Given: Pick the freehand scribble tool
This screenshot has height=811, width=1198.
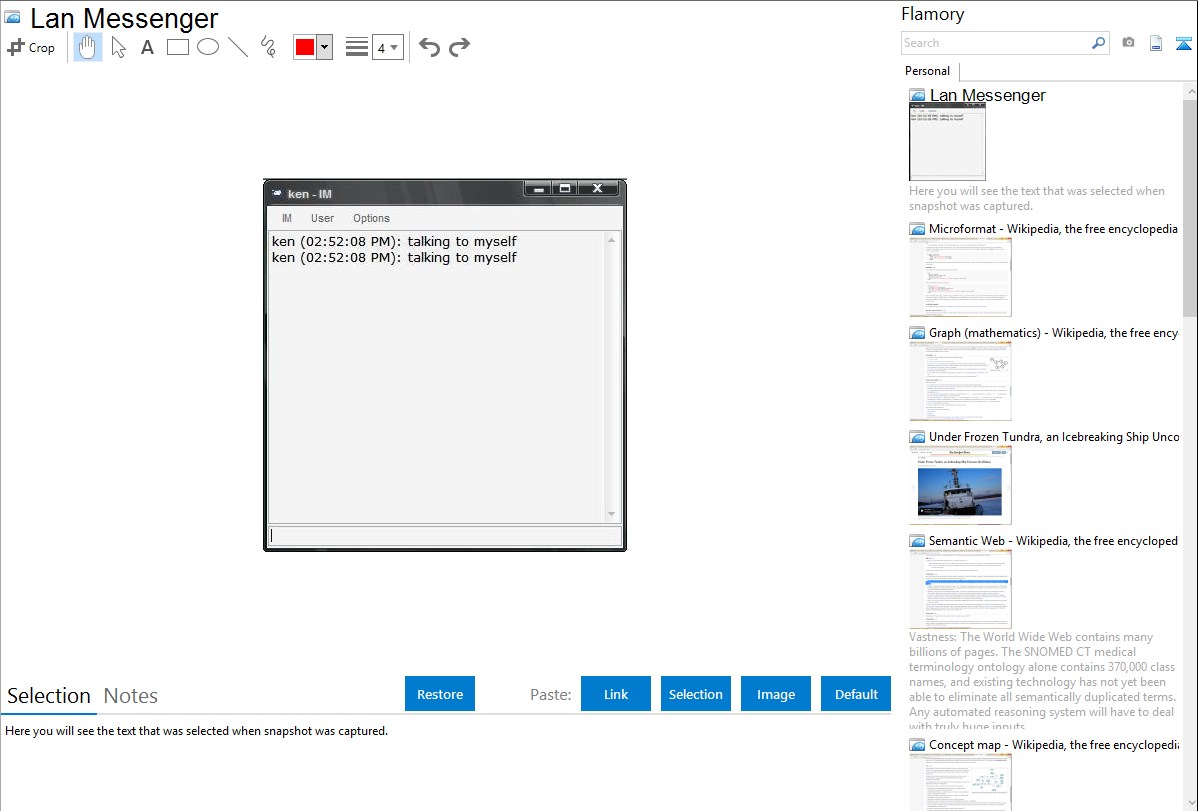Looking at the screenshot, I should point(268,47).
